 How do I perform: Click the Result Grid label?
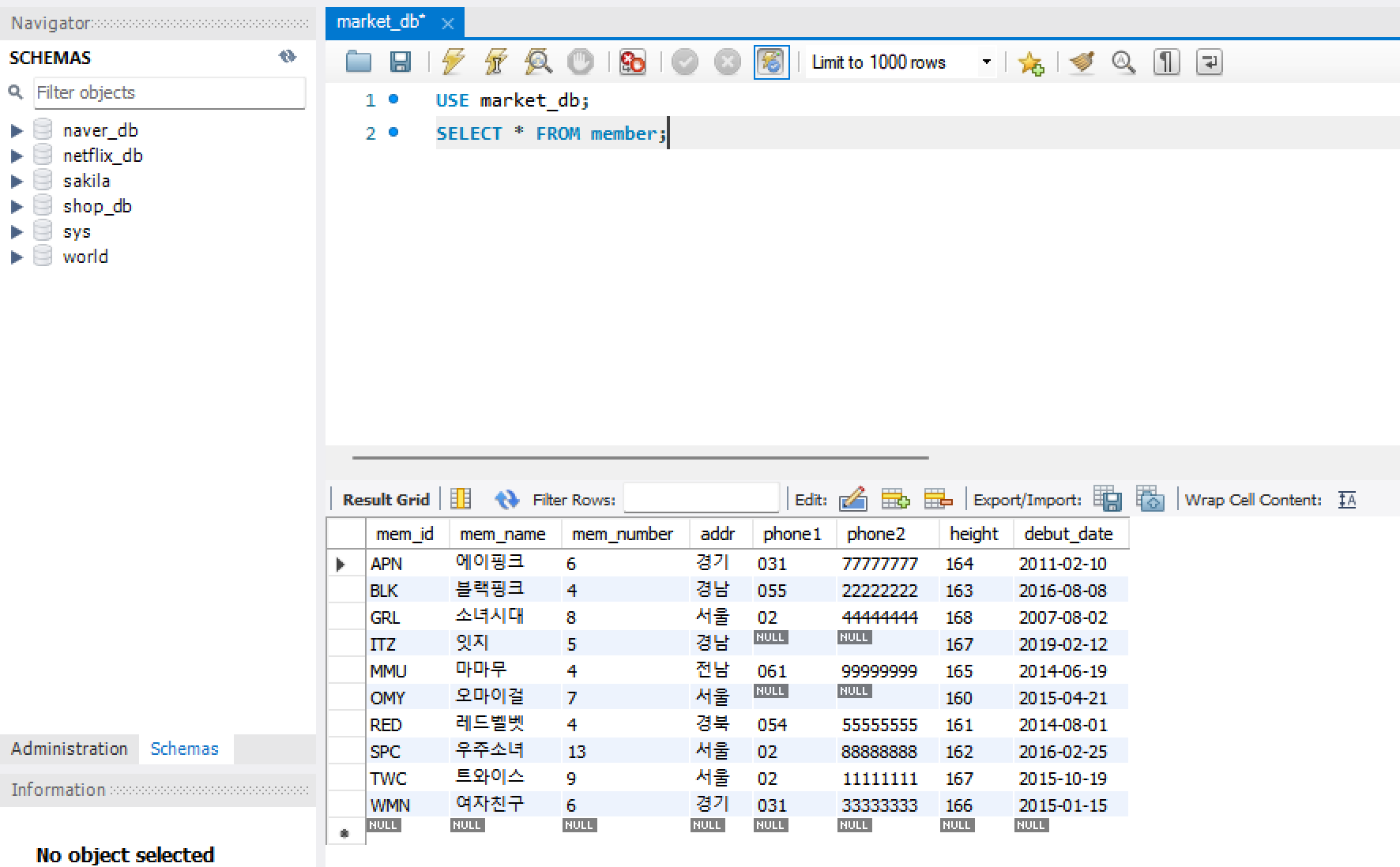pyautogui.click(x=386, y=499)
